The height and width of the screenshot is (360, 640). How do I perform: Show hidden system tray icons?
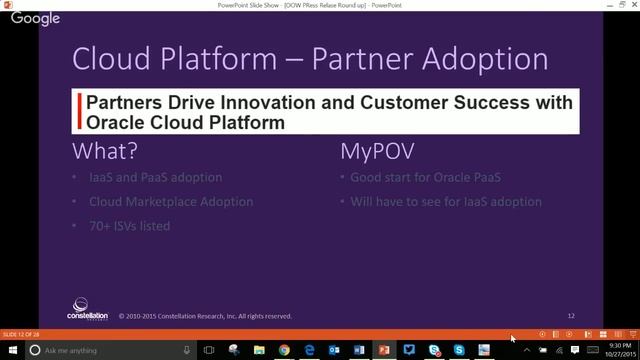coord(527,350)
